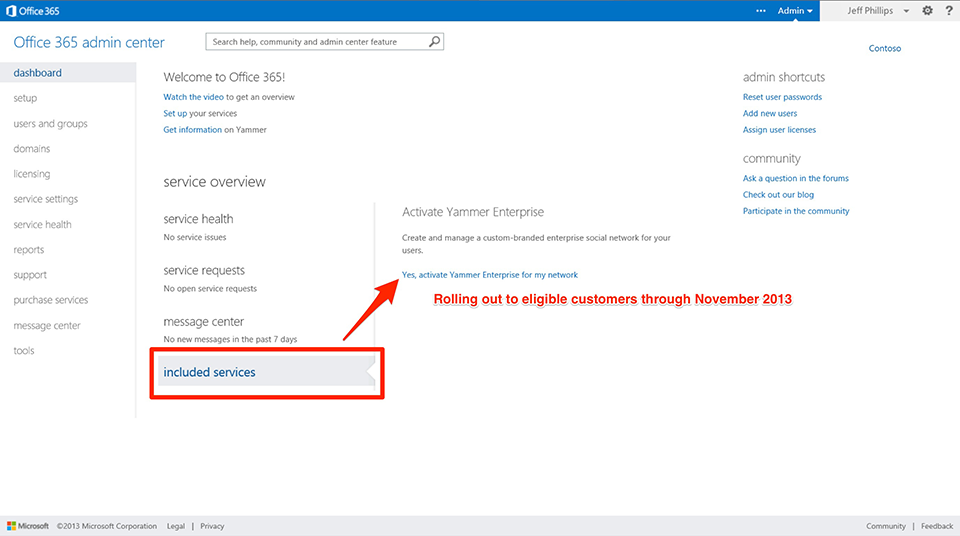Open purchase services in sidebar

click(x=51, y=300)
